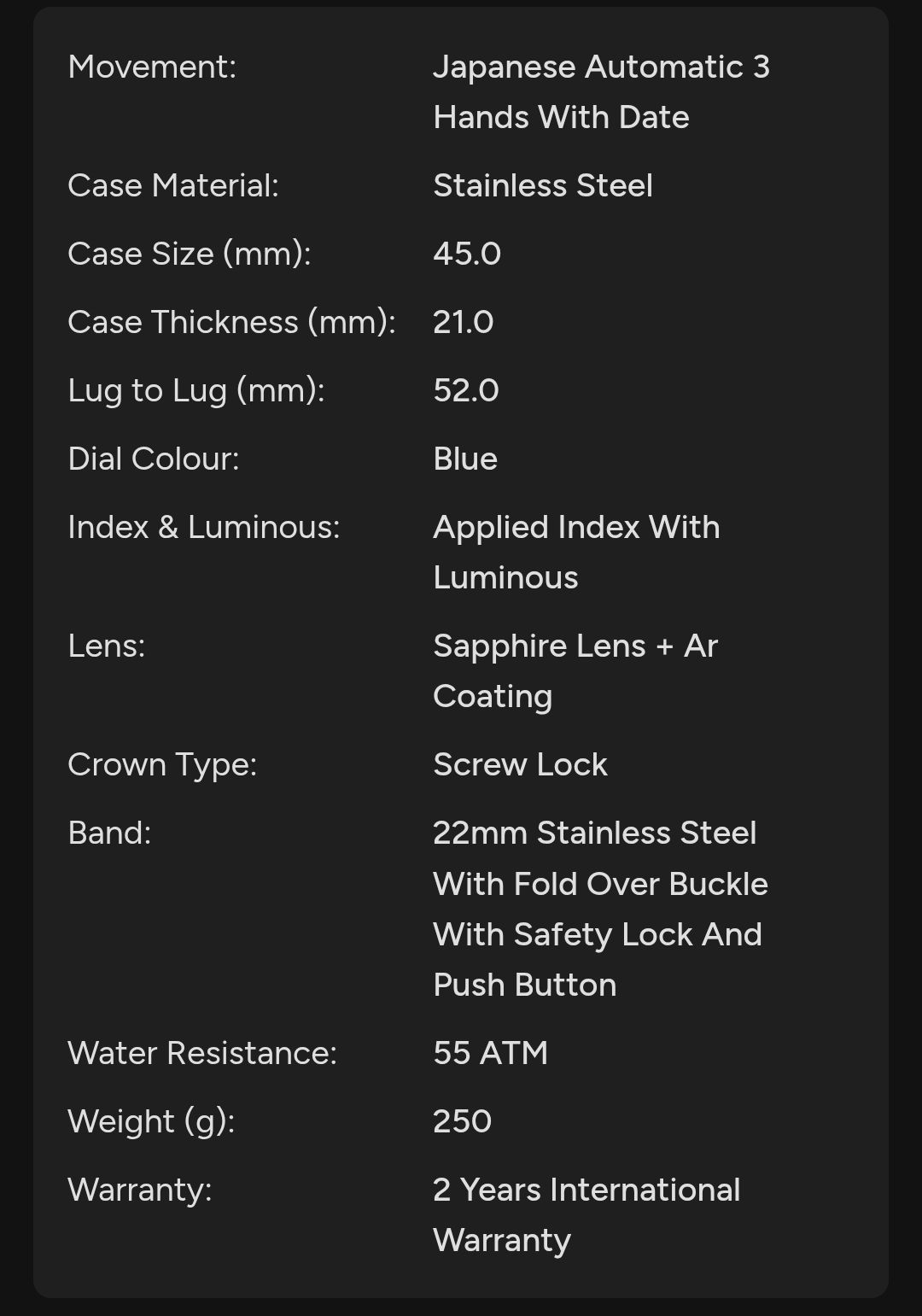This screenshot has height=1316, width=922.
Task: Select the "Screw Lock" crown type value
Action: [x=521, y=765]
